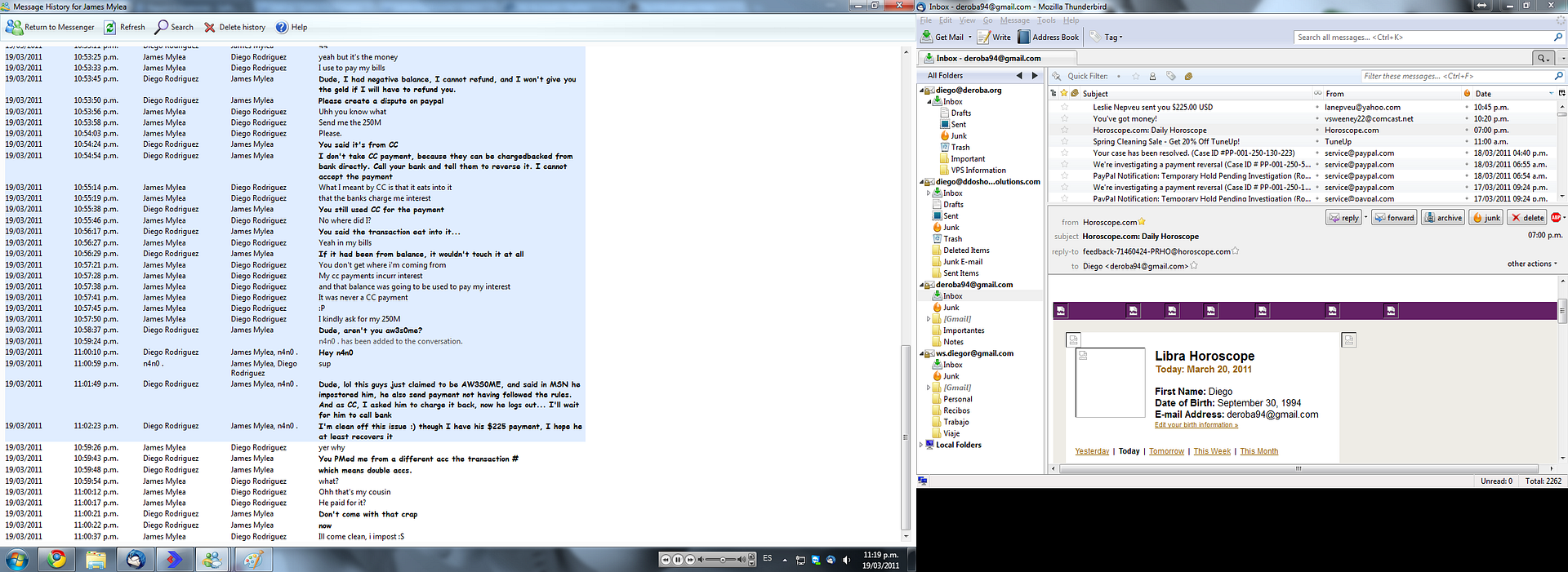Viewport: 1568px width, 572px height.
Task: Sort messages by Date column
Action: [1515, 93]
